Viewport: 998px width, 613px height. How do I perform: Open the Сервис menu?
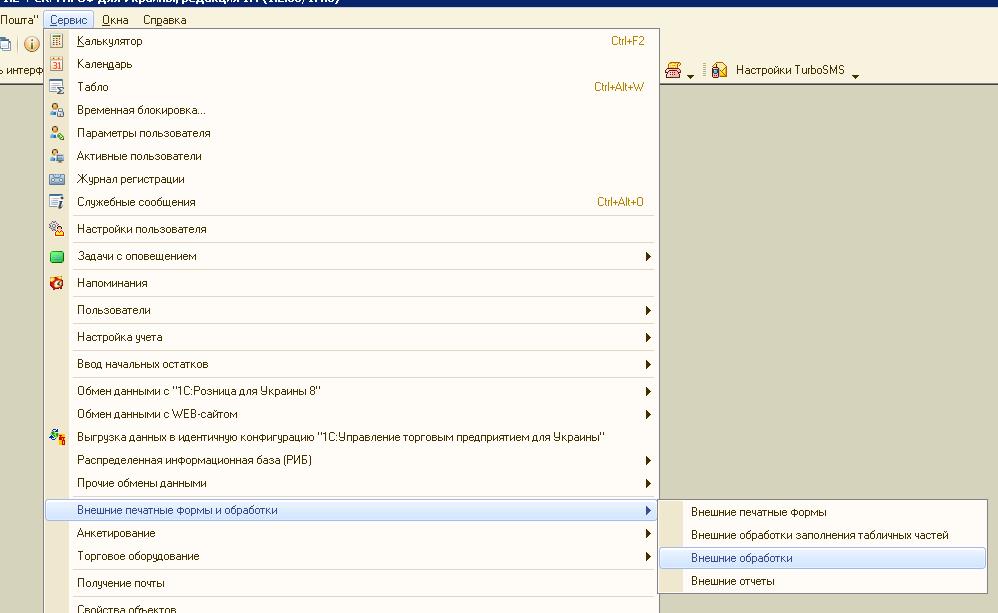tap(69, 20)
